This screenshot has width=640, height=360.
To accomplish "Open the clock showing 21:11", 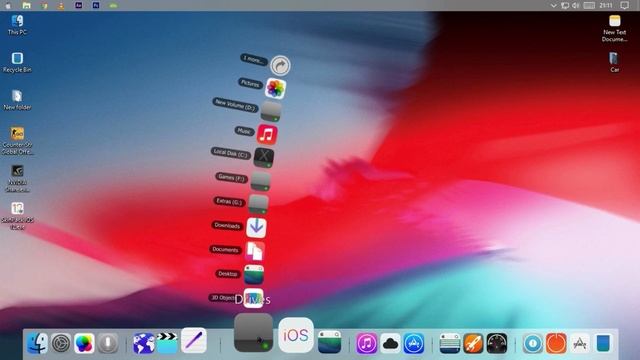I will 606,5.
